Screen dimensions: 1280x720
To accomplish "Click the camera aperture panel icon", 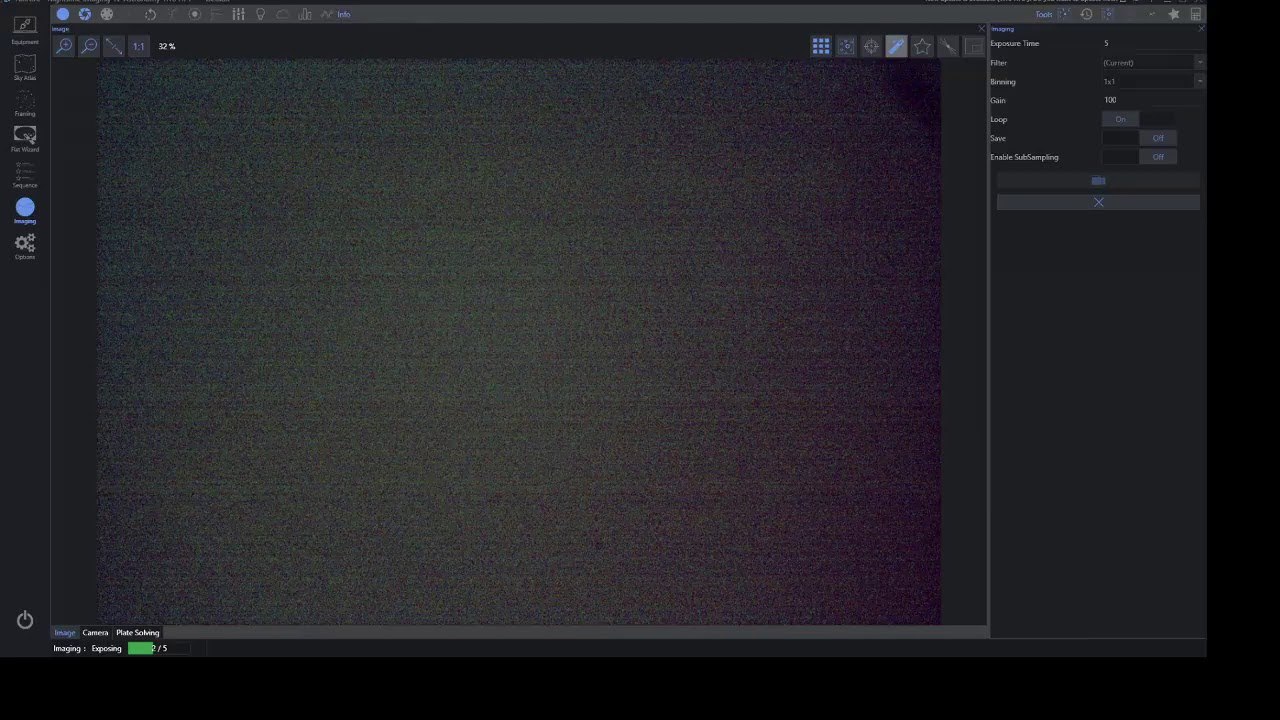I will (x=85, y=14).
